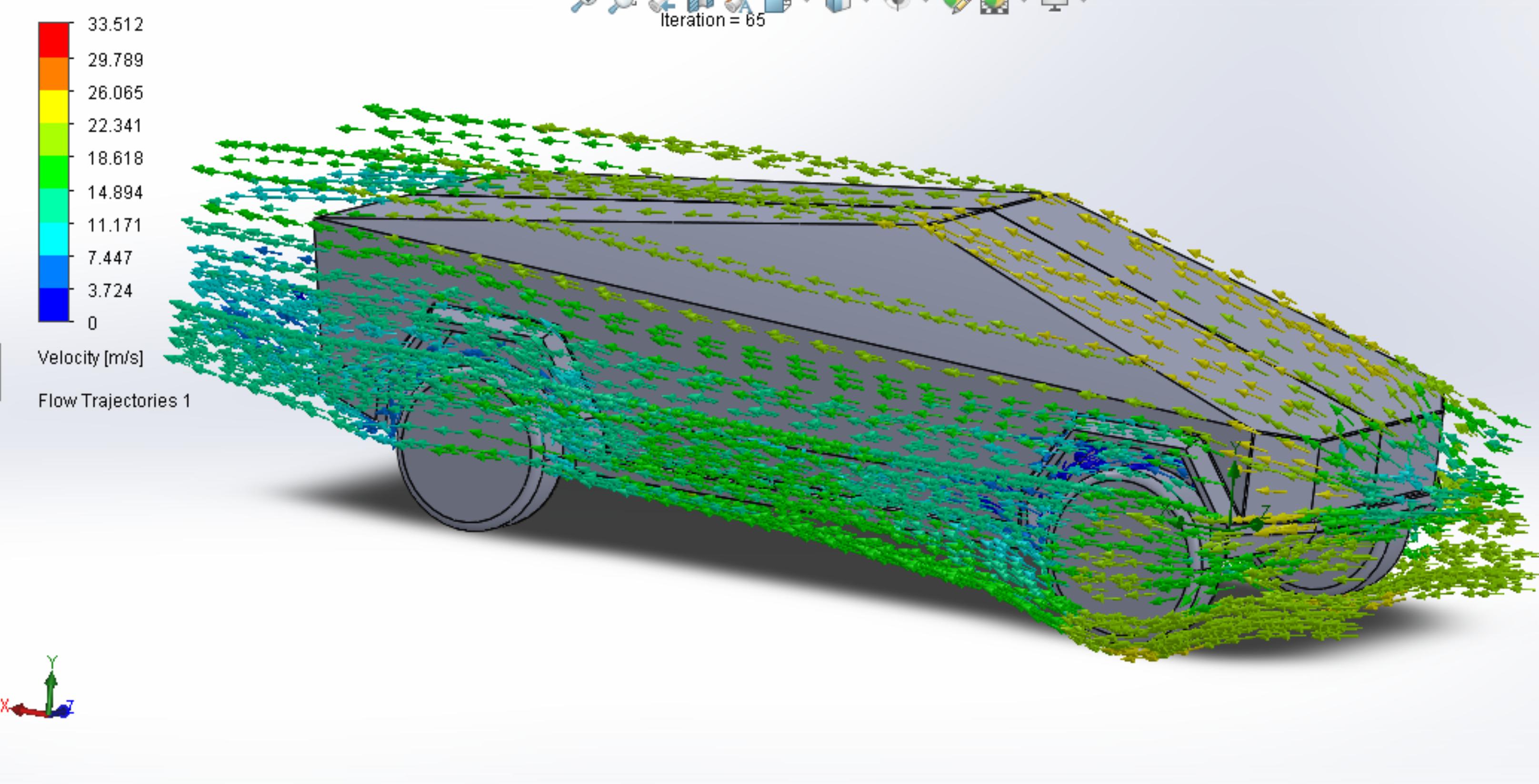
Task: Click the Flow Trajectories 1 label
Action: [x=114, y=401]
